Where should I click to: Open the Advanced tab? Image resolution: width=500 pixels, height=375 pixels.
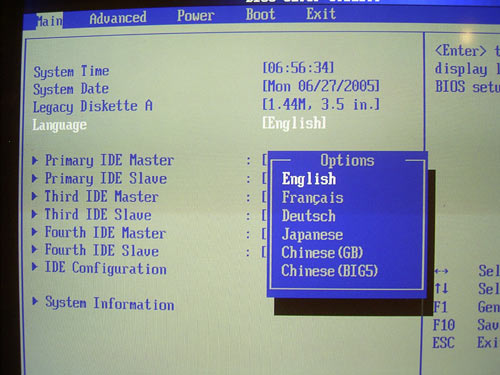[118, 18]
